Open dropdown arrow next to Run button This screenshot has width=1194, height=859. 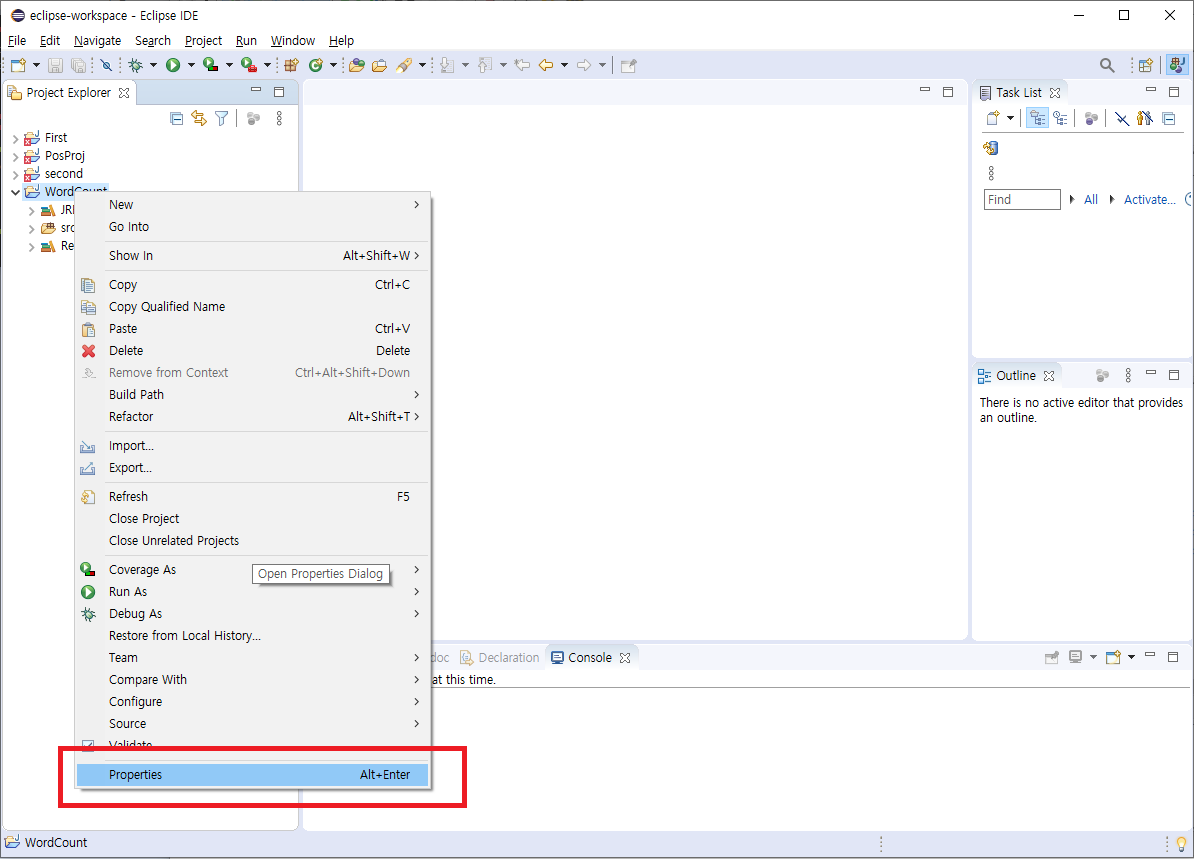[191, 65]
